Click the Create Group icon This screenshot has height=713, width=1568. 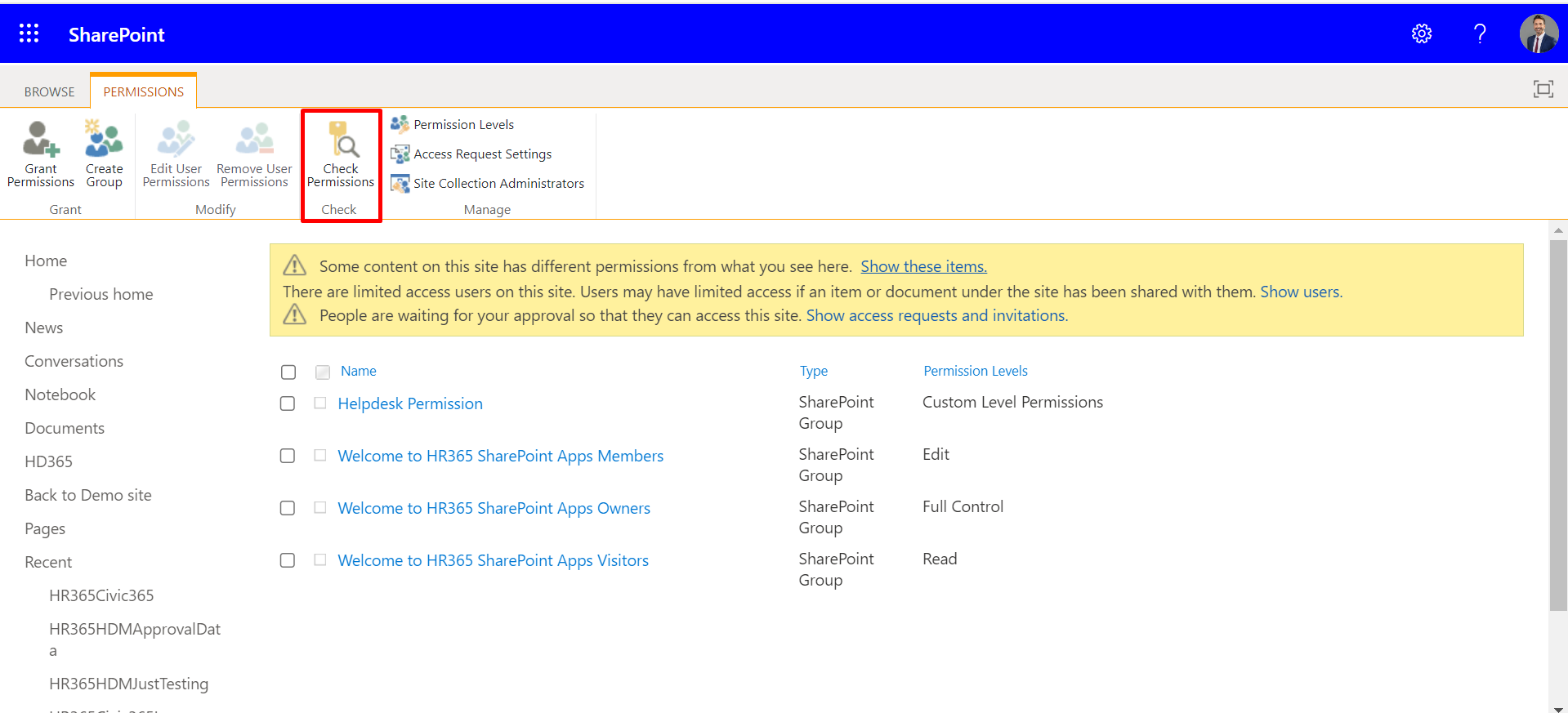(x=104, y=139)
